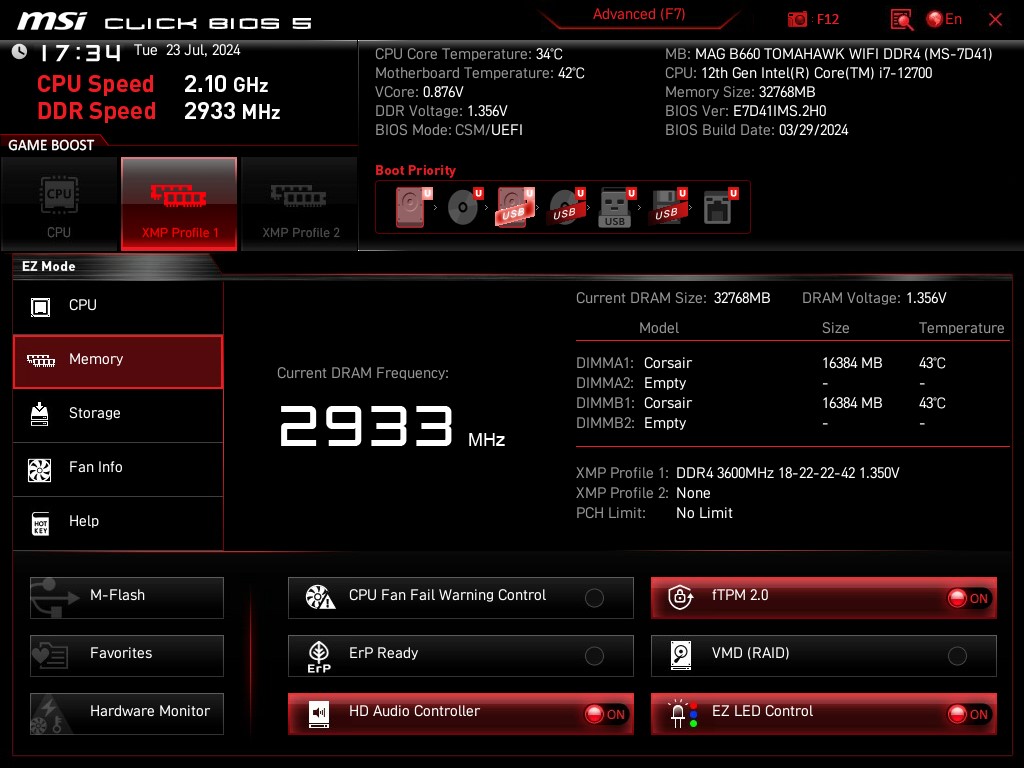
Task: Select the first hard disk boot device icon
Action: coord(413,207)
